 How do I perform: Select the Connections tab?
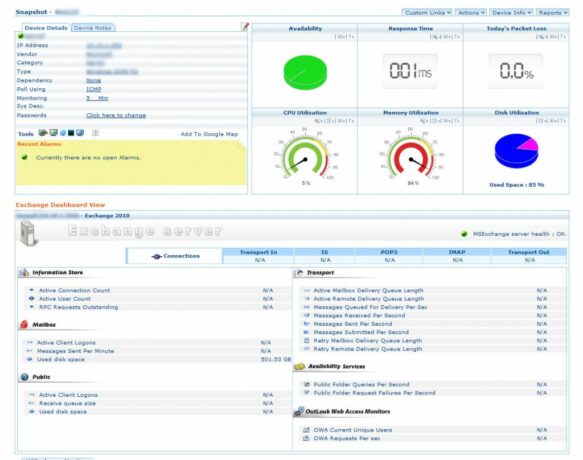point(174,256)
